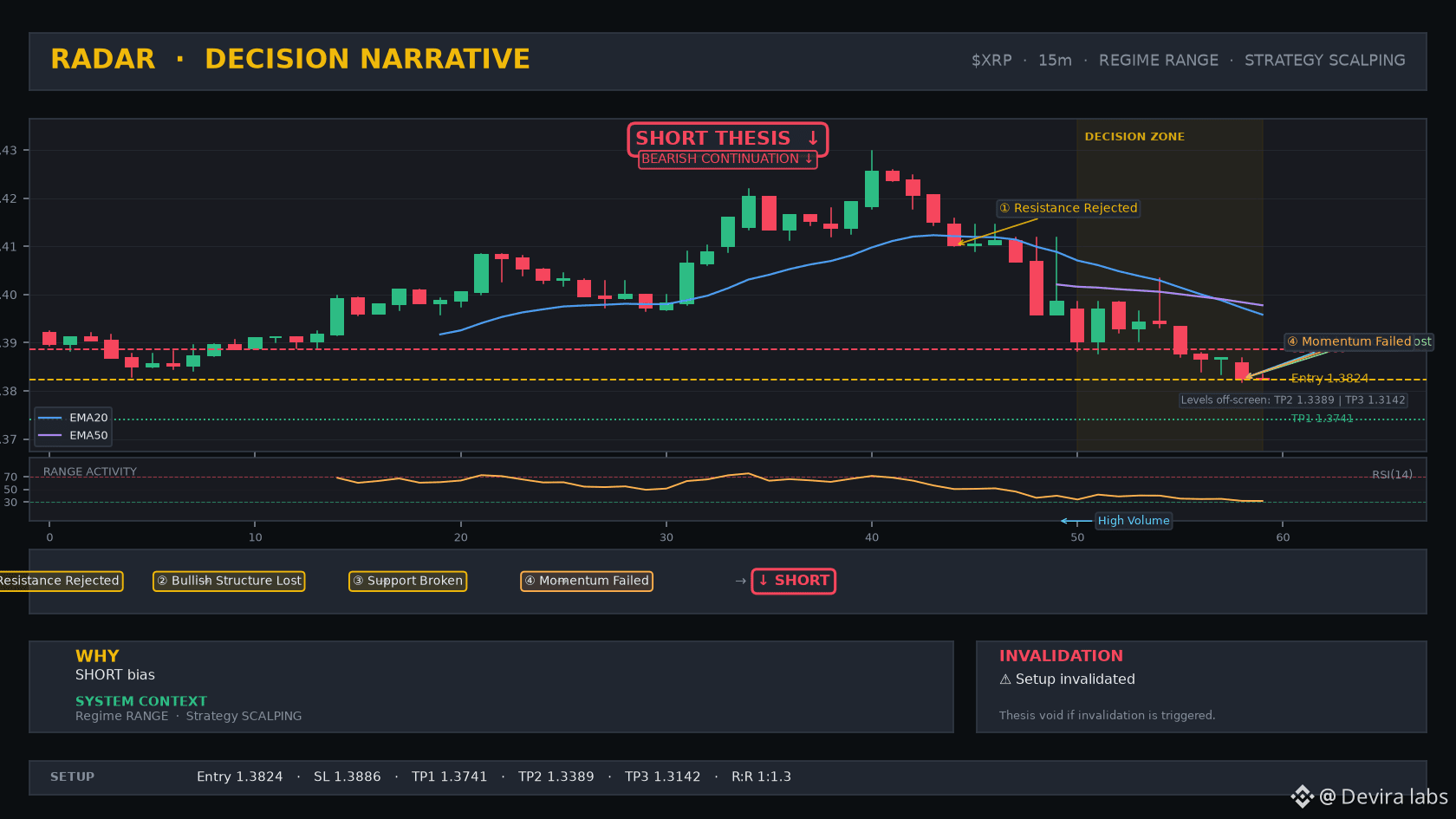Select the Resistance Rejected chart annotation
Image resolution: width=1456 pixels, height=819 pixels.
(x=1068, y=208)
